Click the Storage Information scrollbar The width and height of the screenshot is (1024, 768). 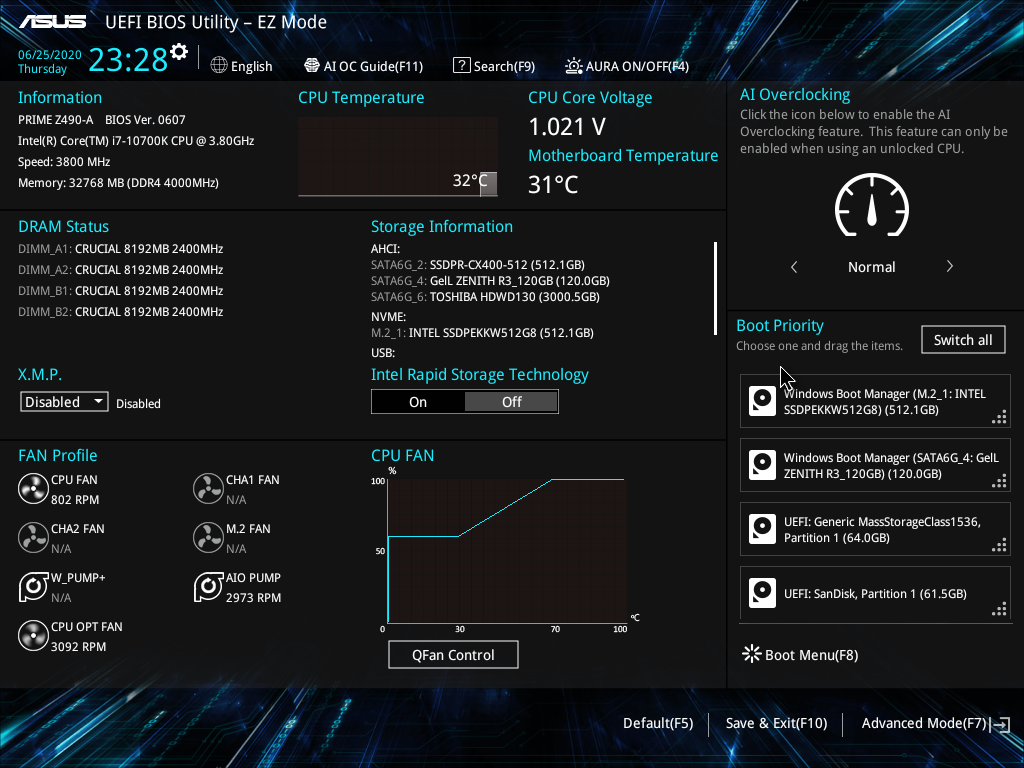tap(716, 288)
